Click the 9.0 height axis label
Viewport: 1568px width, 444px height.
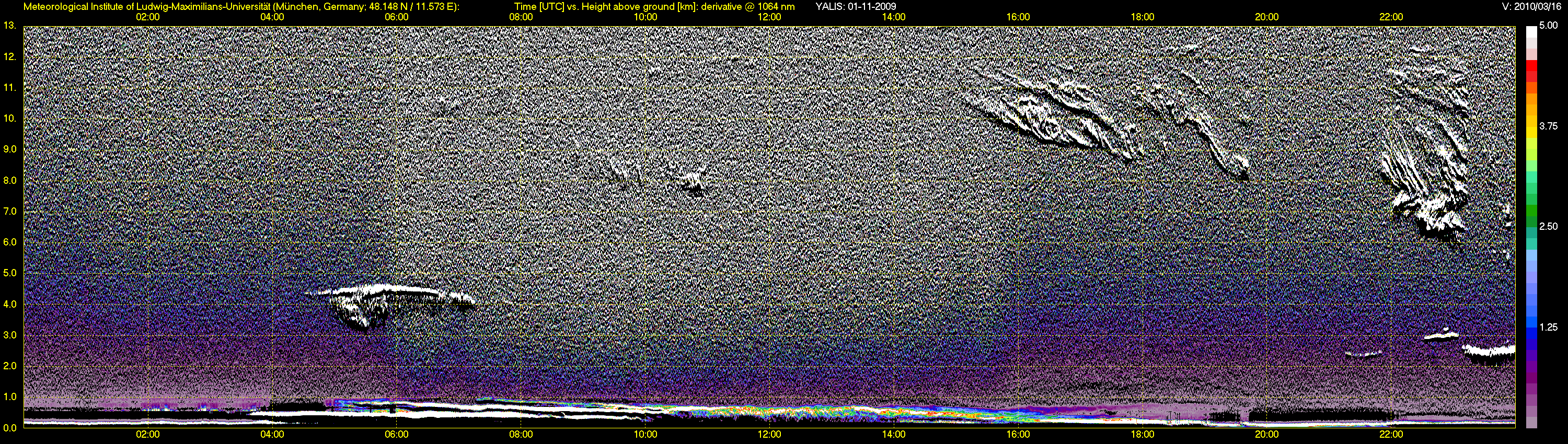(x=10, y=149)
